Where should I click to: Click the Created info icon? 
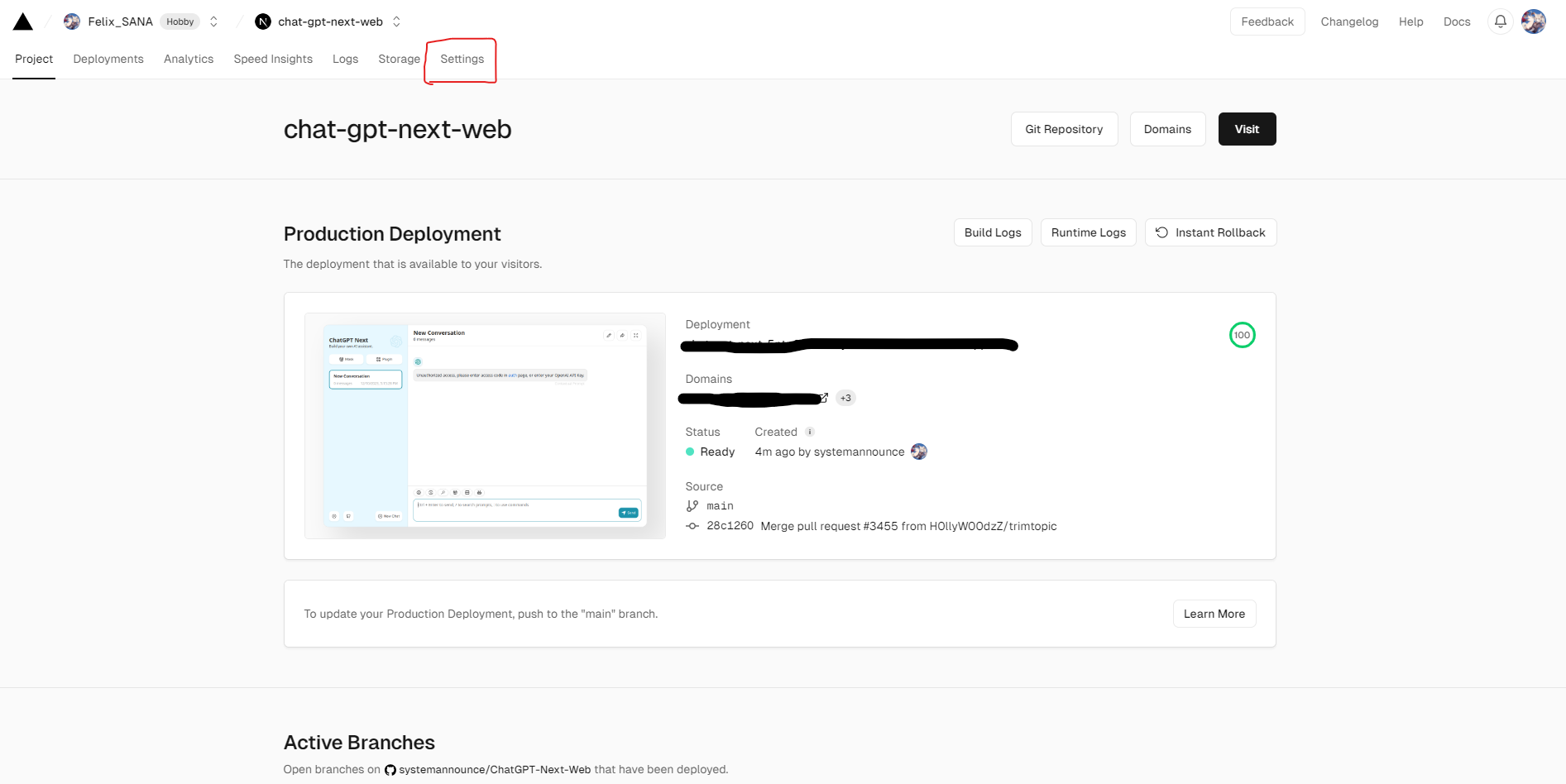tap(810, 432)
